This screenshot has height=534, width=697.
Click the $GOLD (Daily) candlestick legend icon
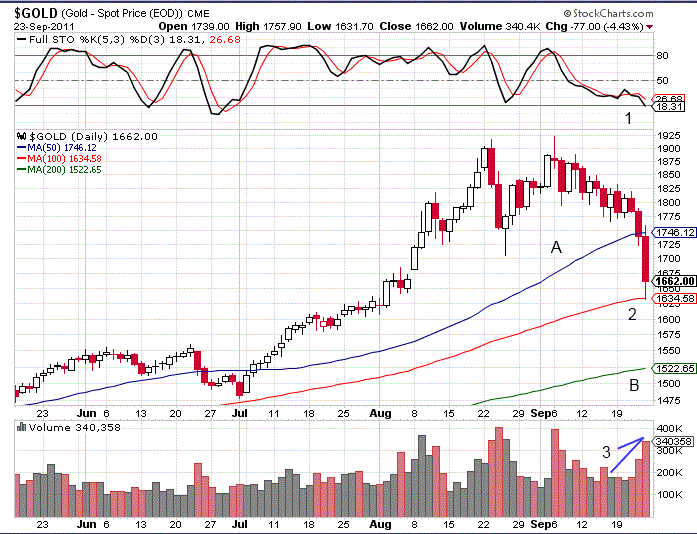point(20,135)
